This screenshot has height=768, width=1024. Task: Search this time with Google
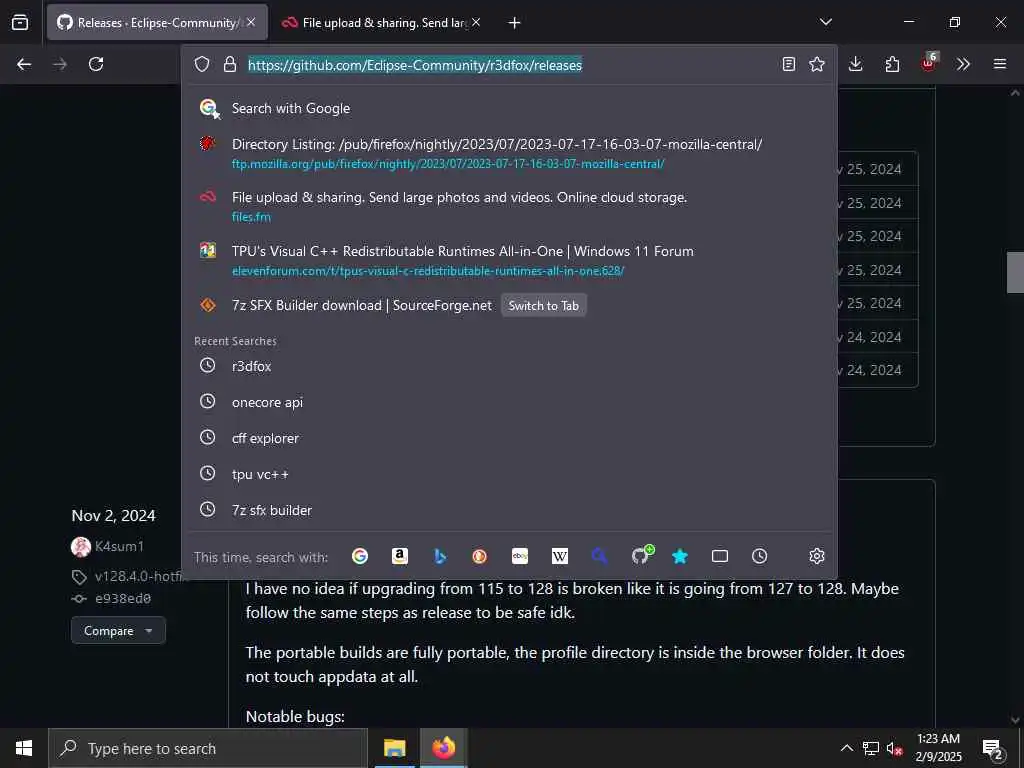tap(360, 556)
